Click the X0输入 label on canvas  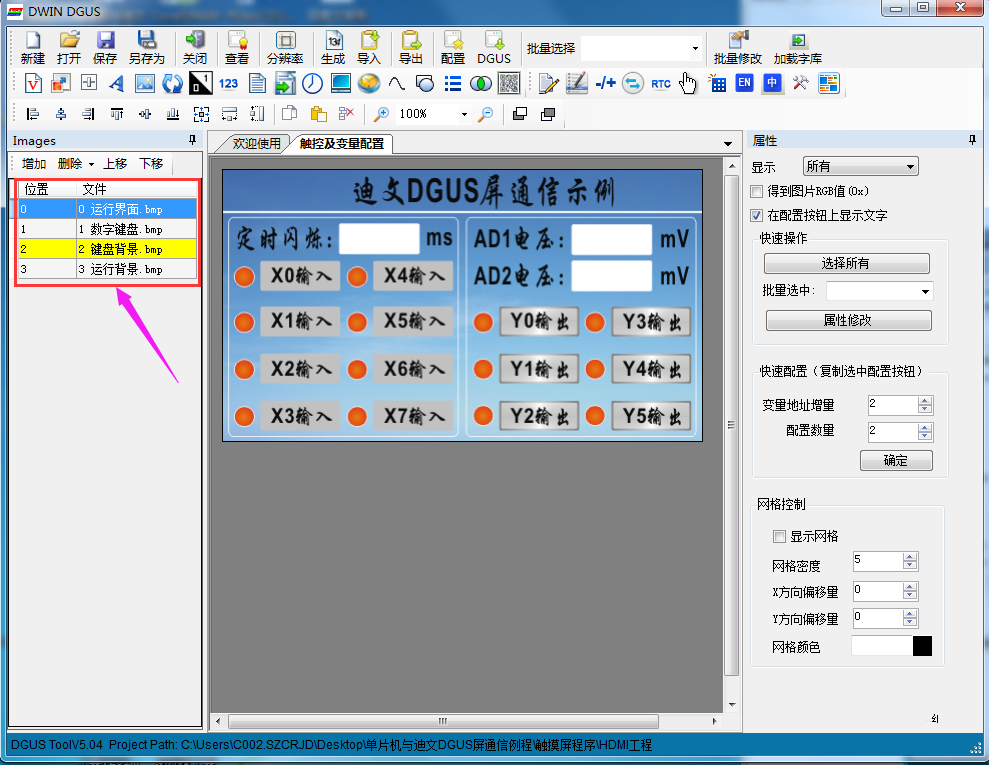click(x=300, y=276)
